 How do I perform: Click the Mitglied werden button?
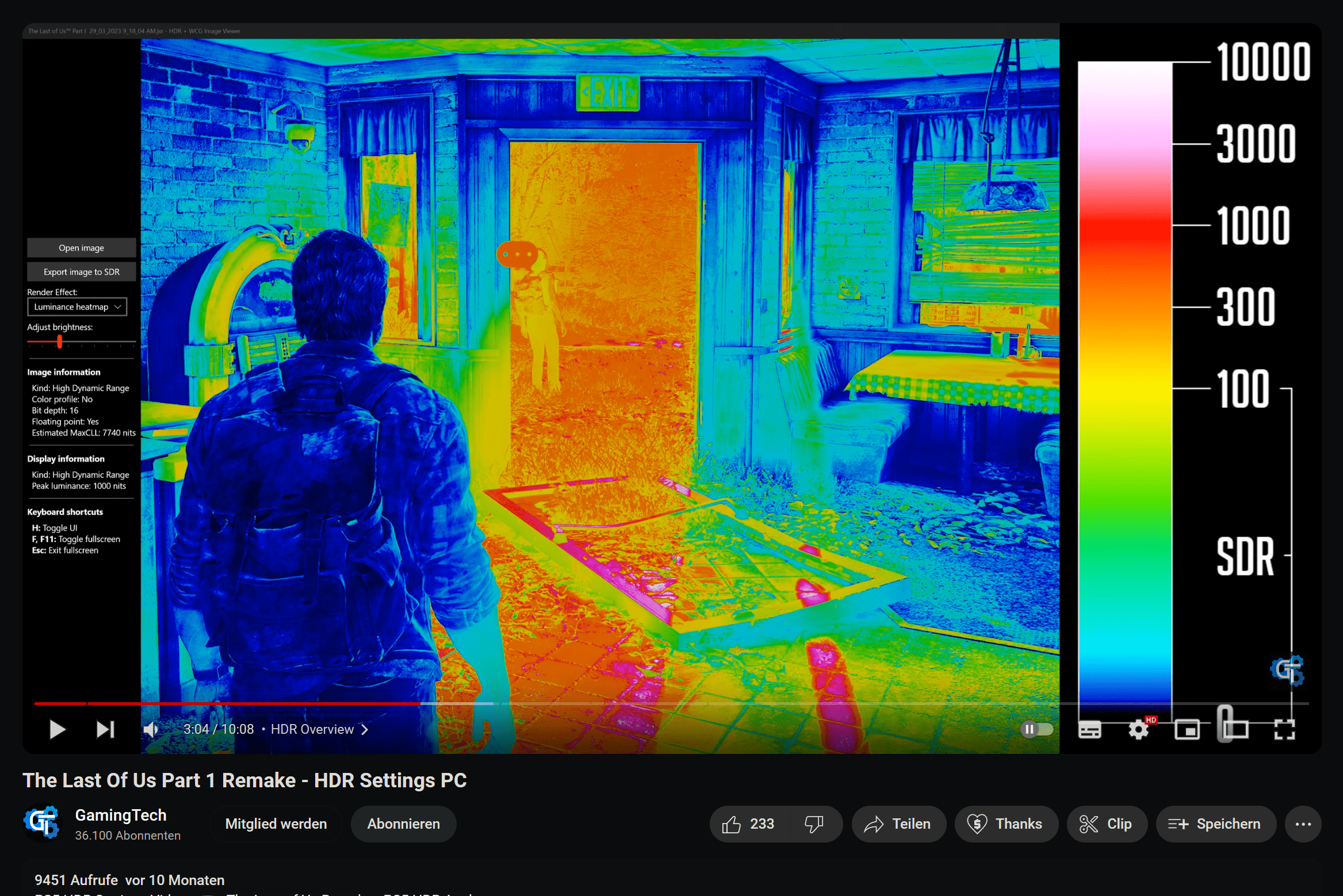276,824
